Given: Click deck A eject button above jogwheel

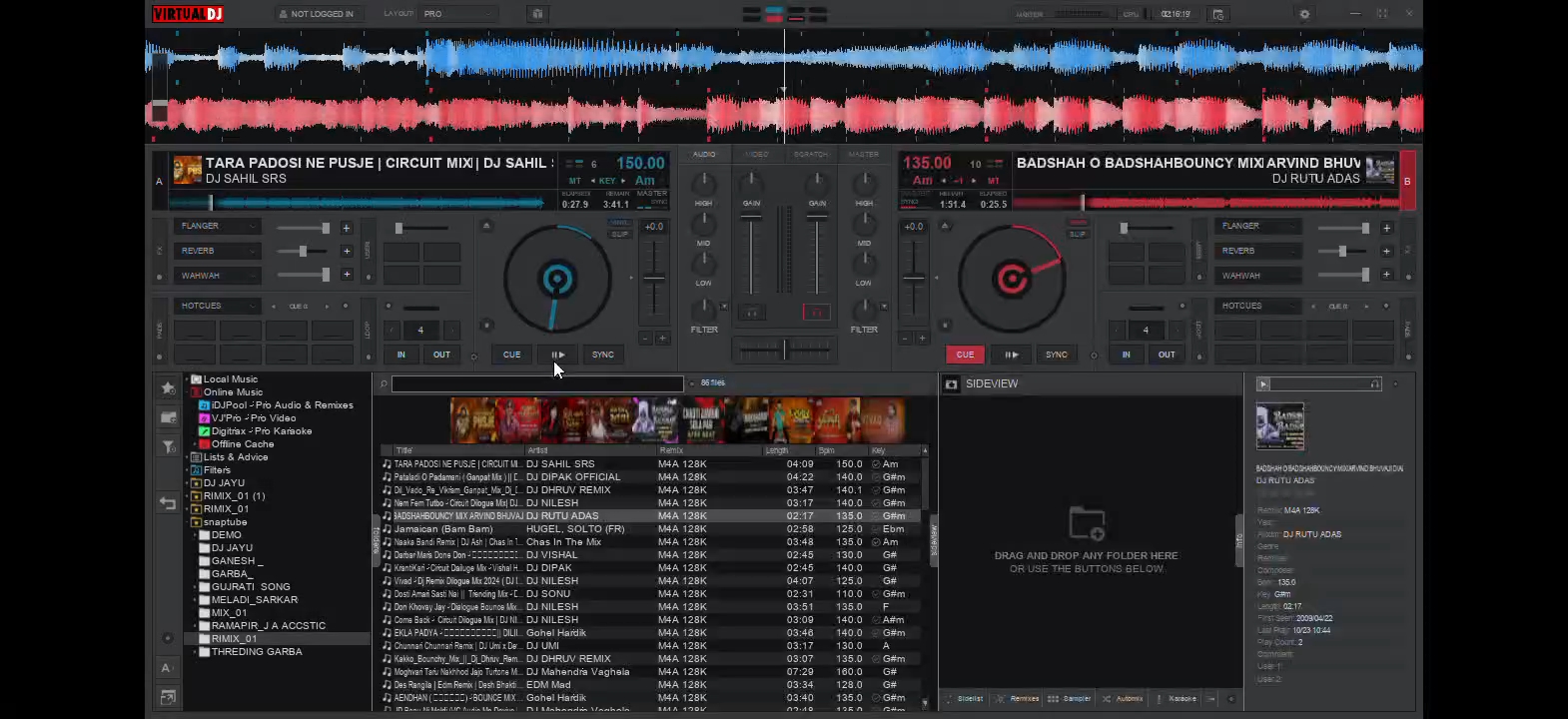Looking at the screenshot, I should coord(486,226).
